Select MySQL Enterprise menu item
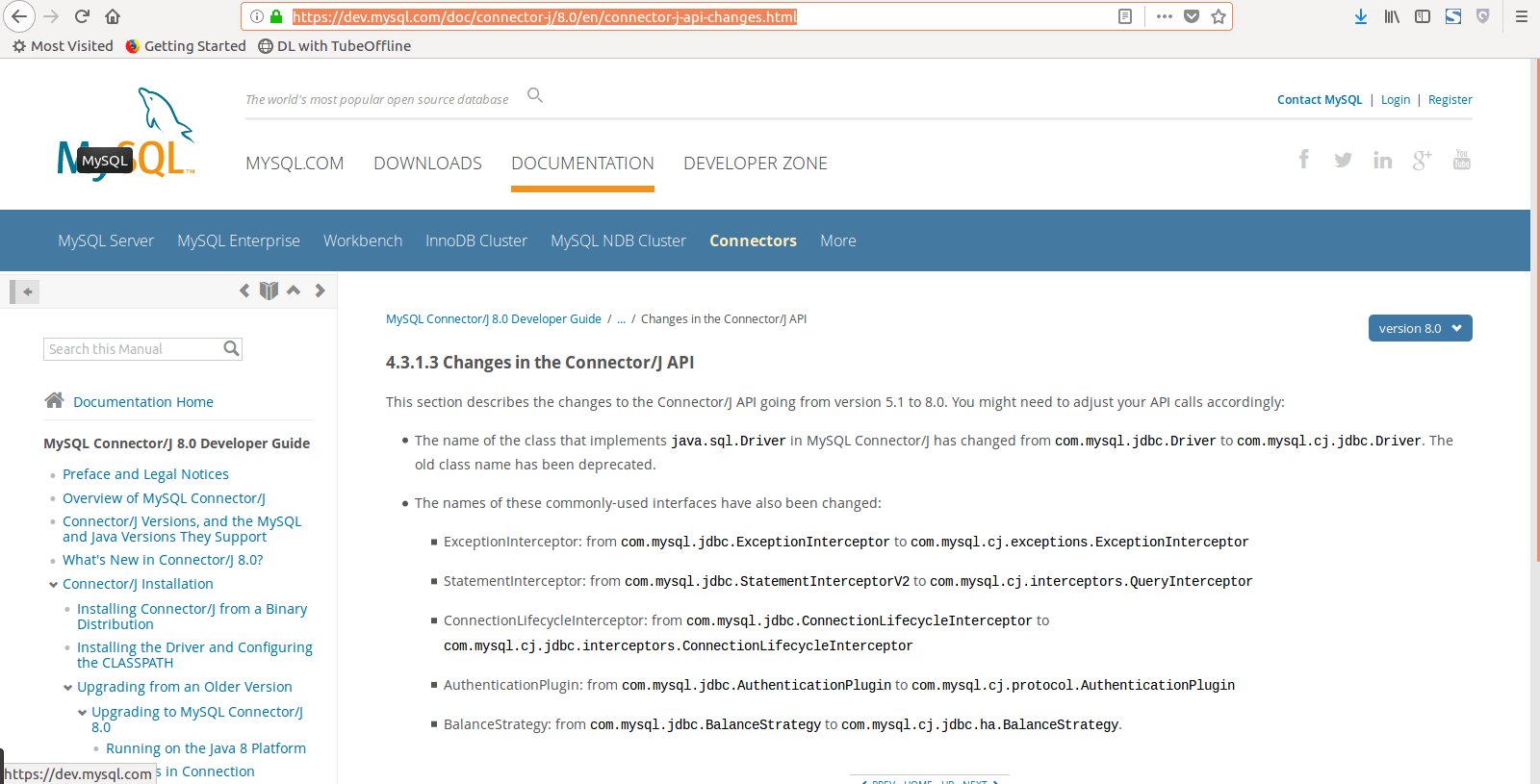The height and width of the screenshot is (784, 1540). pyautogui.click(x=239, y=240)
